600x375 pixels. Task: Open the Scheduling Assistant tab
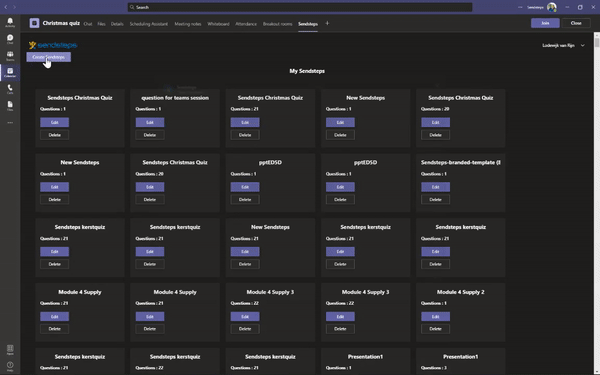point(148,24)
